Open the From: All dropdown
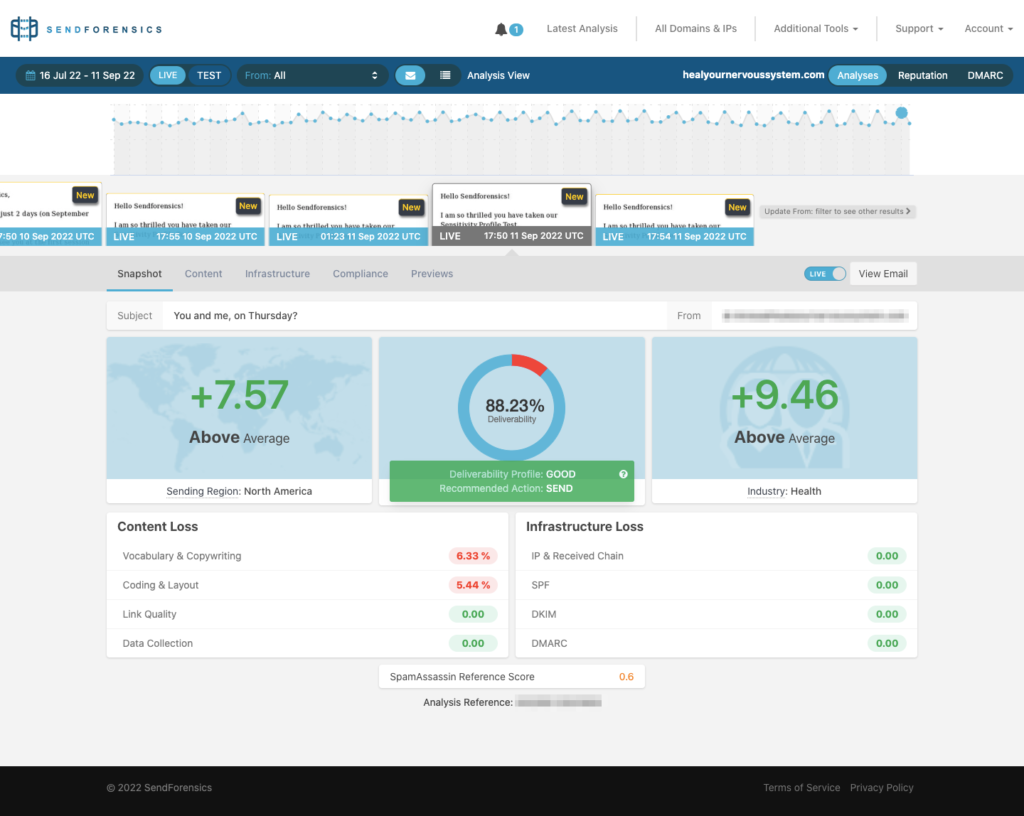The height and width of the screenshot is (816, 1024). pyautogui.click(x=312, y=75)
